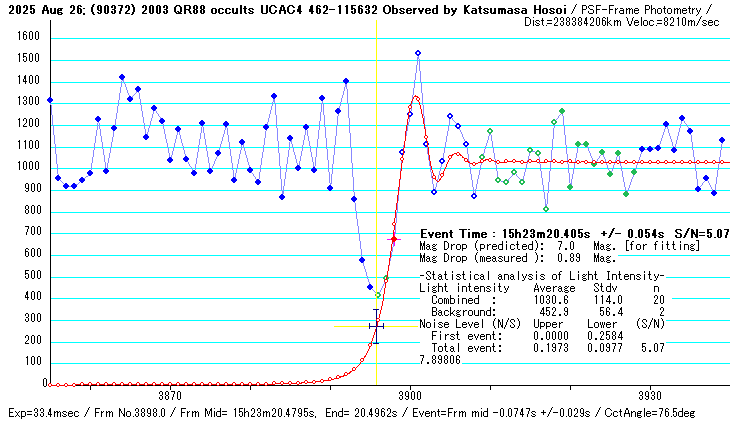This screenshot has width=740, height=425.
Task: Click the Mag Drop (predicted) line
Action: tap(545, 246)
